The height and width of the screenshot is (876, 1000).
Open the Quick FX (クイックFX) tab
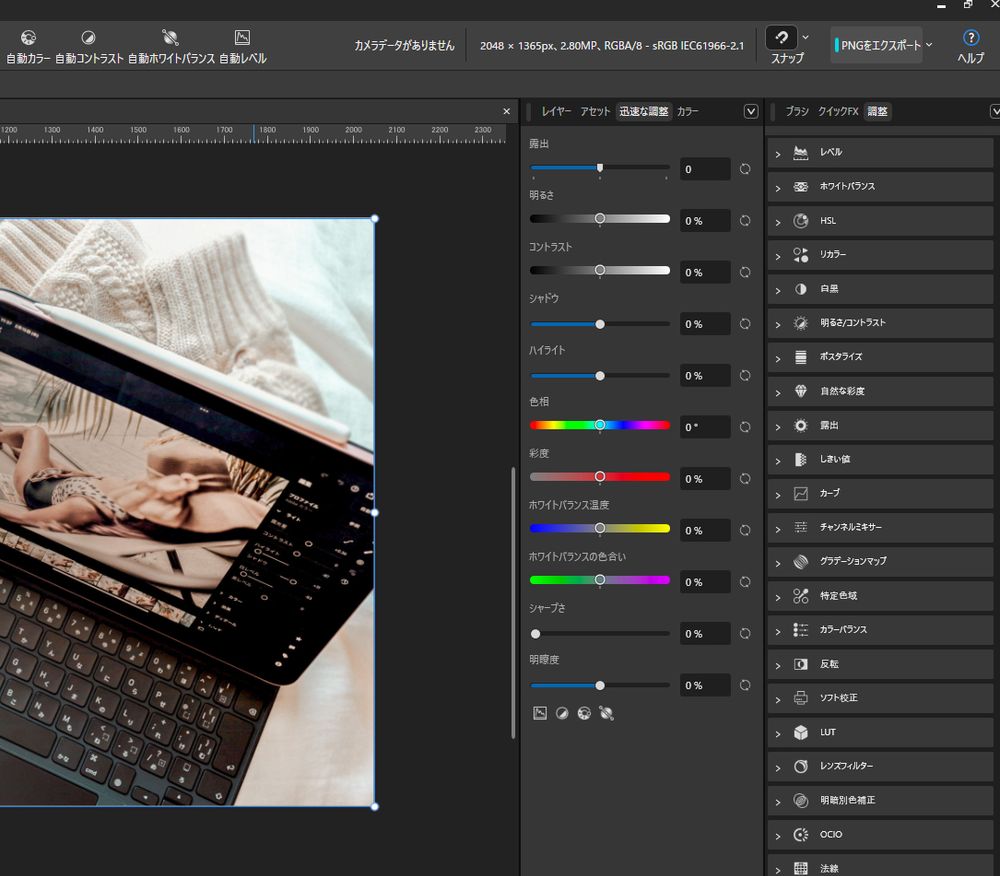click(x=838, y=112)
